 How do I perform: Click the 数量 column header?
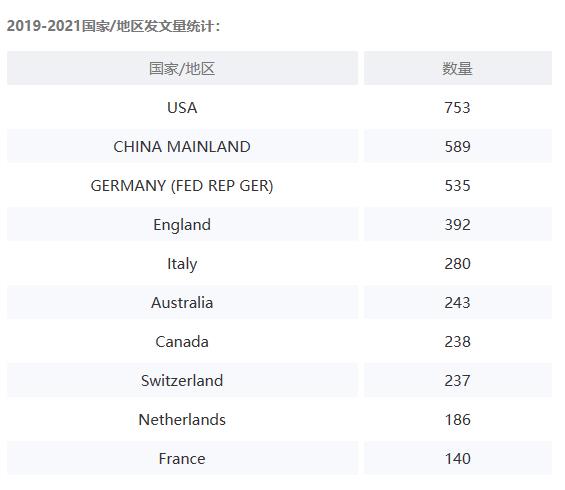[458, 68]
